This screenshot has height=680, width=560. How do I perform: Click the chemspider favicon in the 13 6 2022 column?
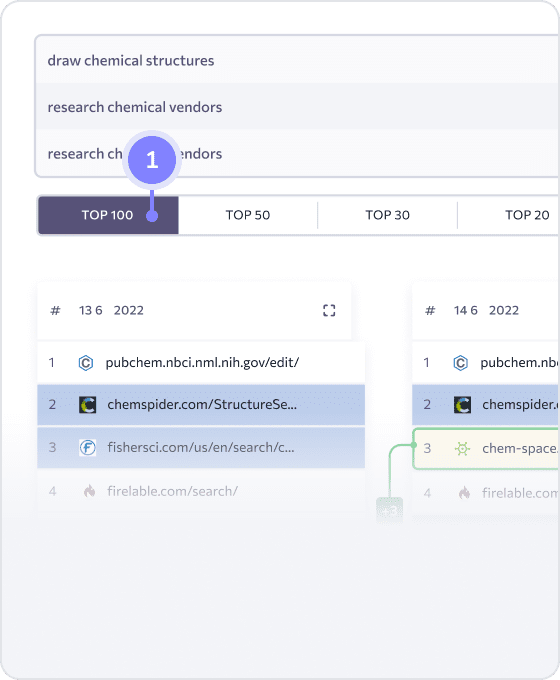[x=88, y=405]
